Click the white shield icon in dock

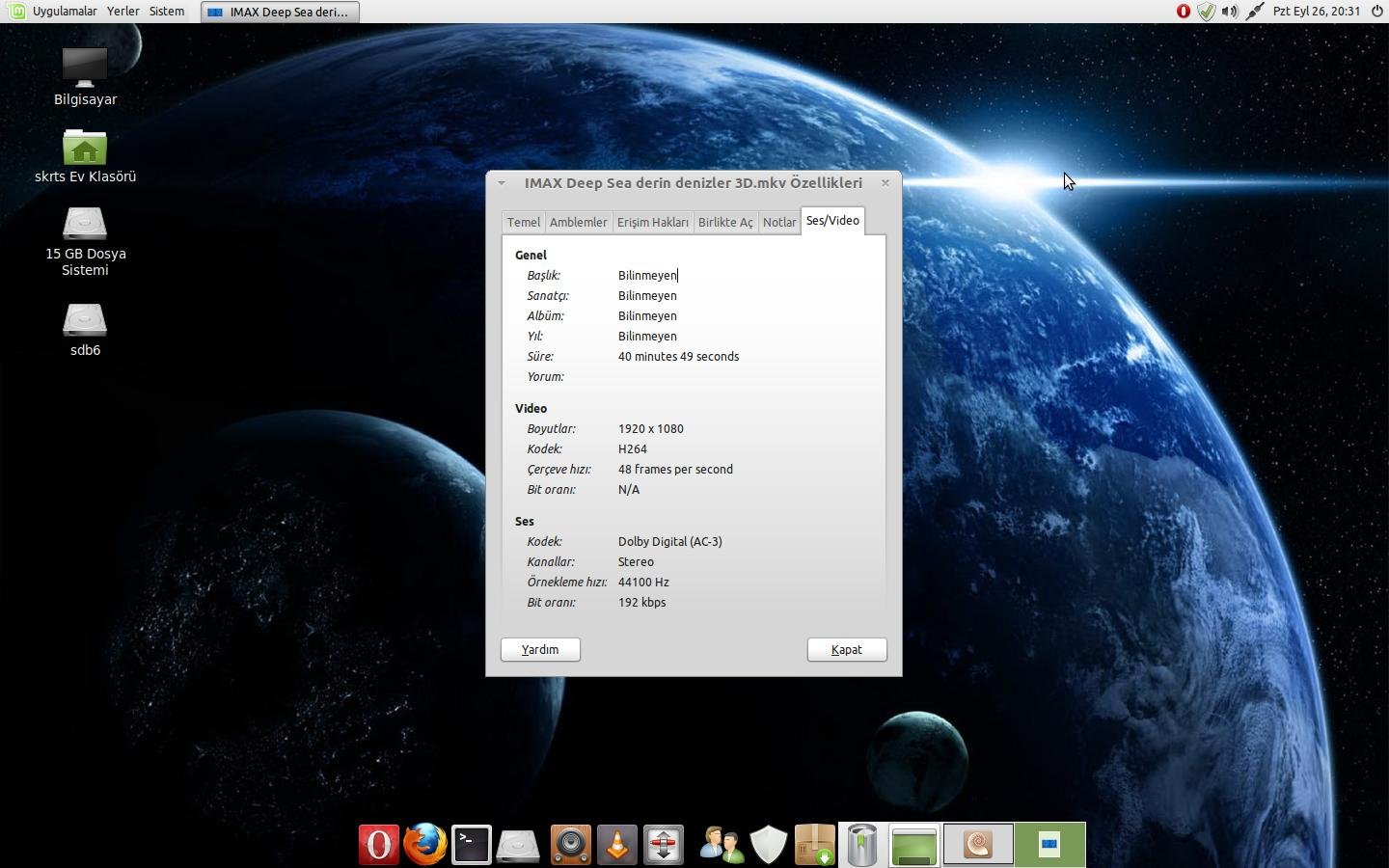tap(769, 845)
